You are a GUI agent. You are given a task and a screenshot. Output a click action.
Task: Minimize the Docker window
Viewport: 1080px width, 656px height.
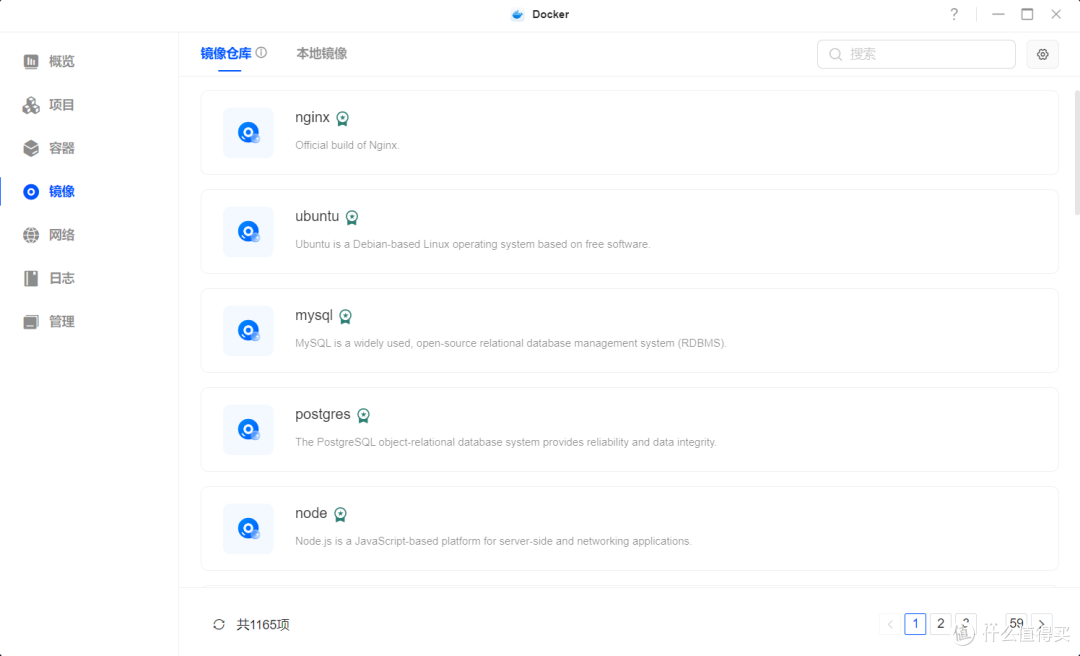click(x=998, y=14)
